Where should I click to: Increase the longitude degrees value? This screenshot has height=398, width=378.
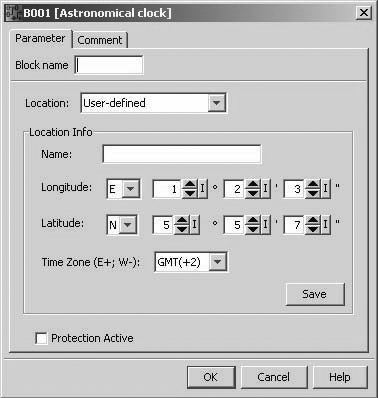pos(190,185)
